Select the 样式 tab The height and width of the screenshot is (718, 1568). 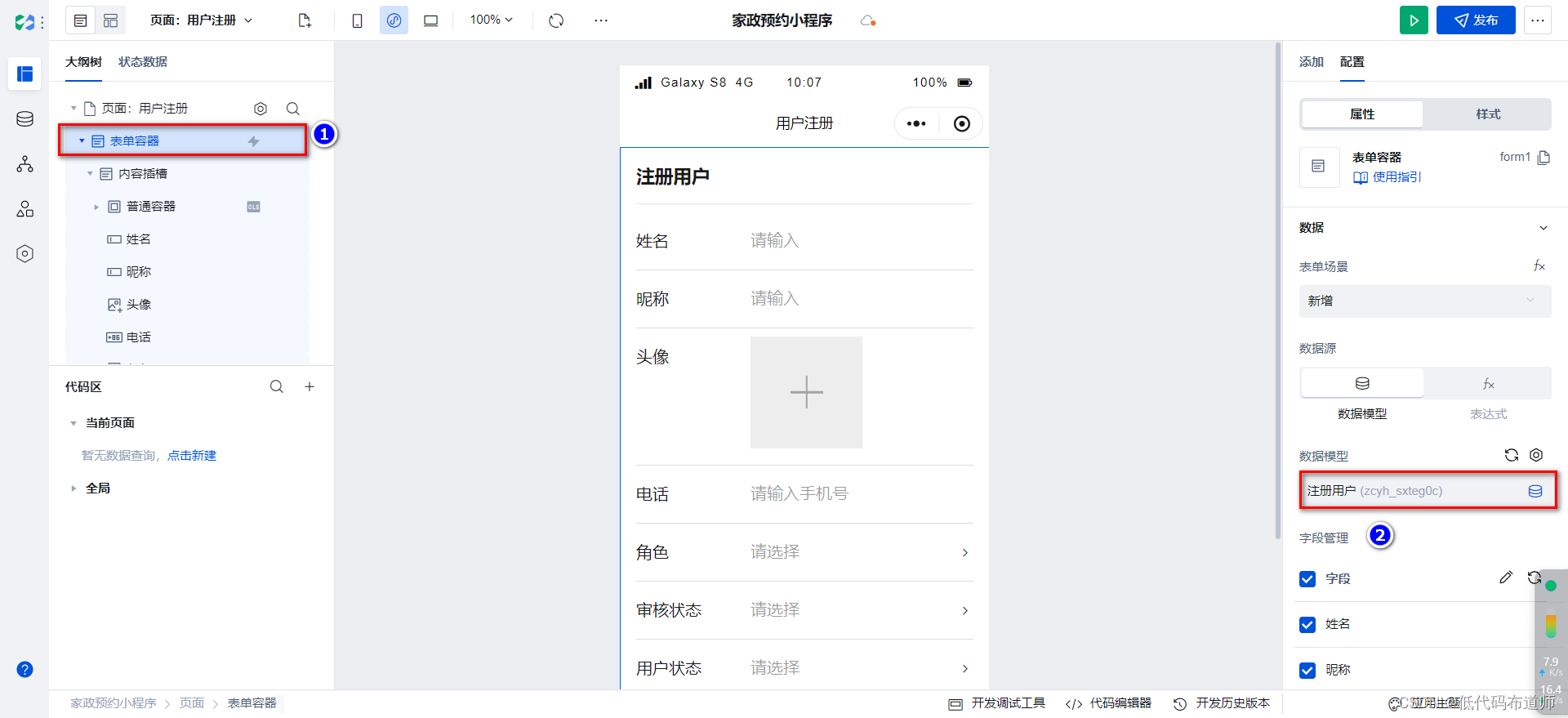[1488, 114]
